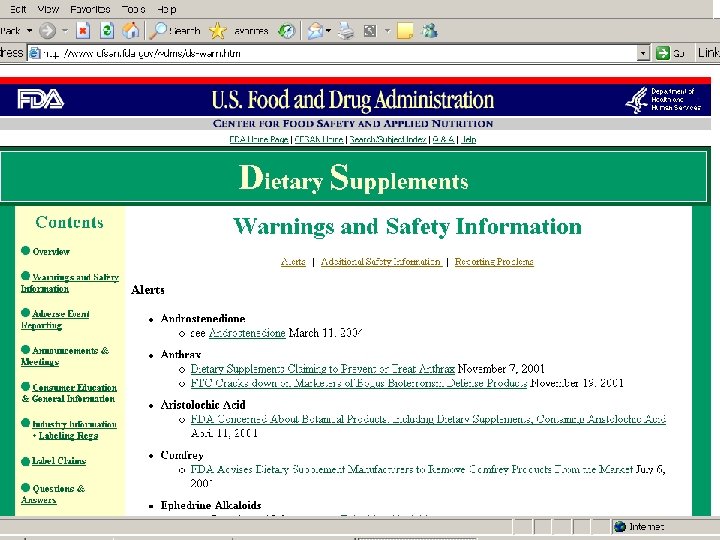
Task: Open the Favorites menu
Action: coord(90,9)
